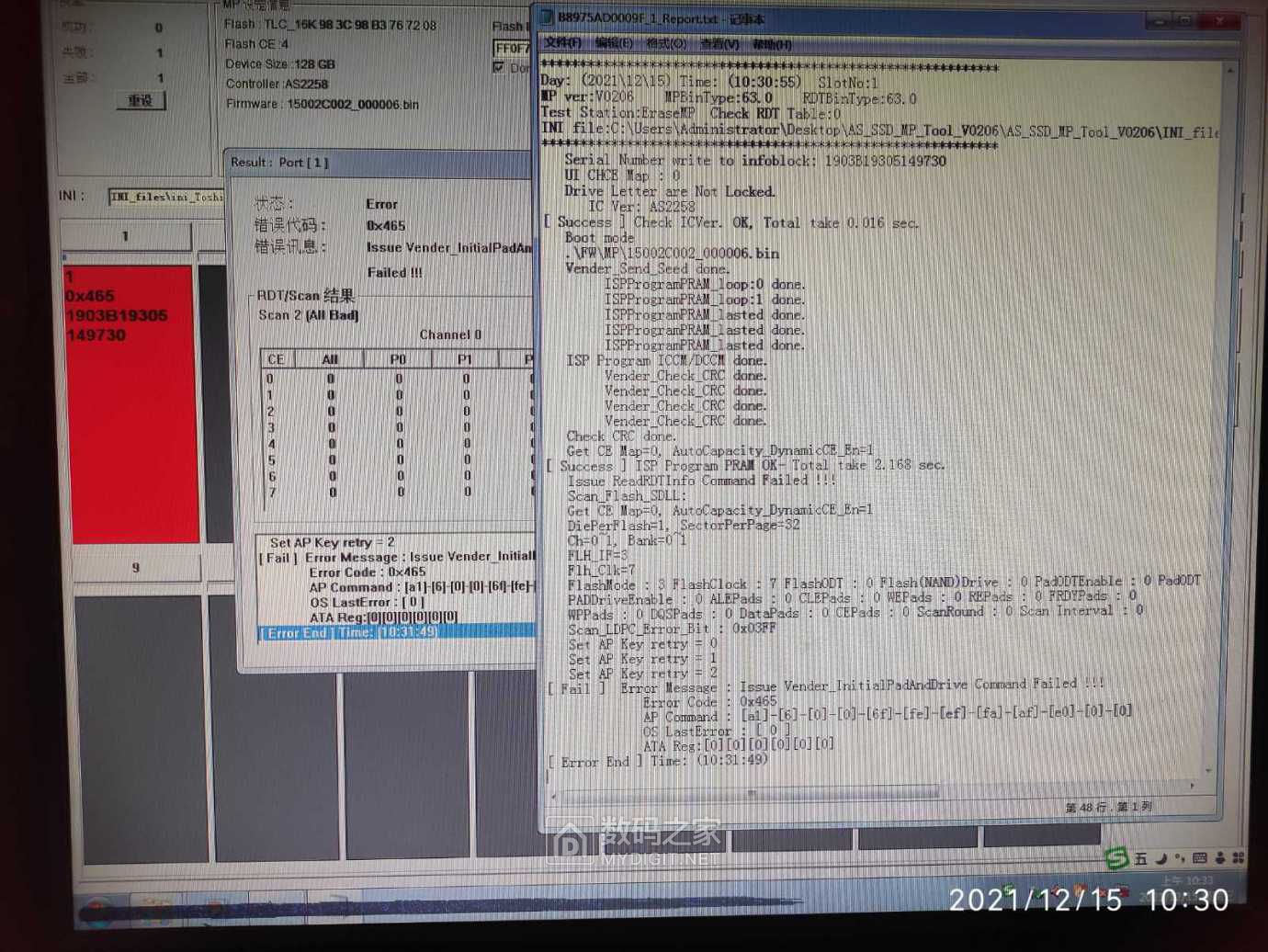Click the 'Boot mode' line in Notepad
The height and width of the screenshot is (952, 1268).
[x=599, y=237]
